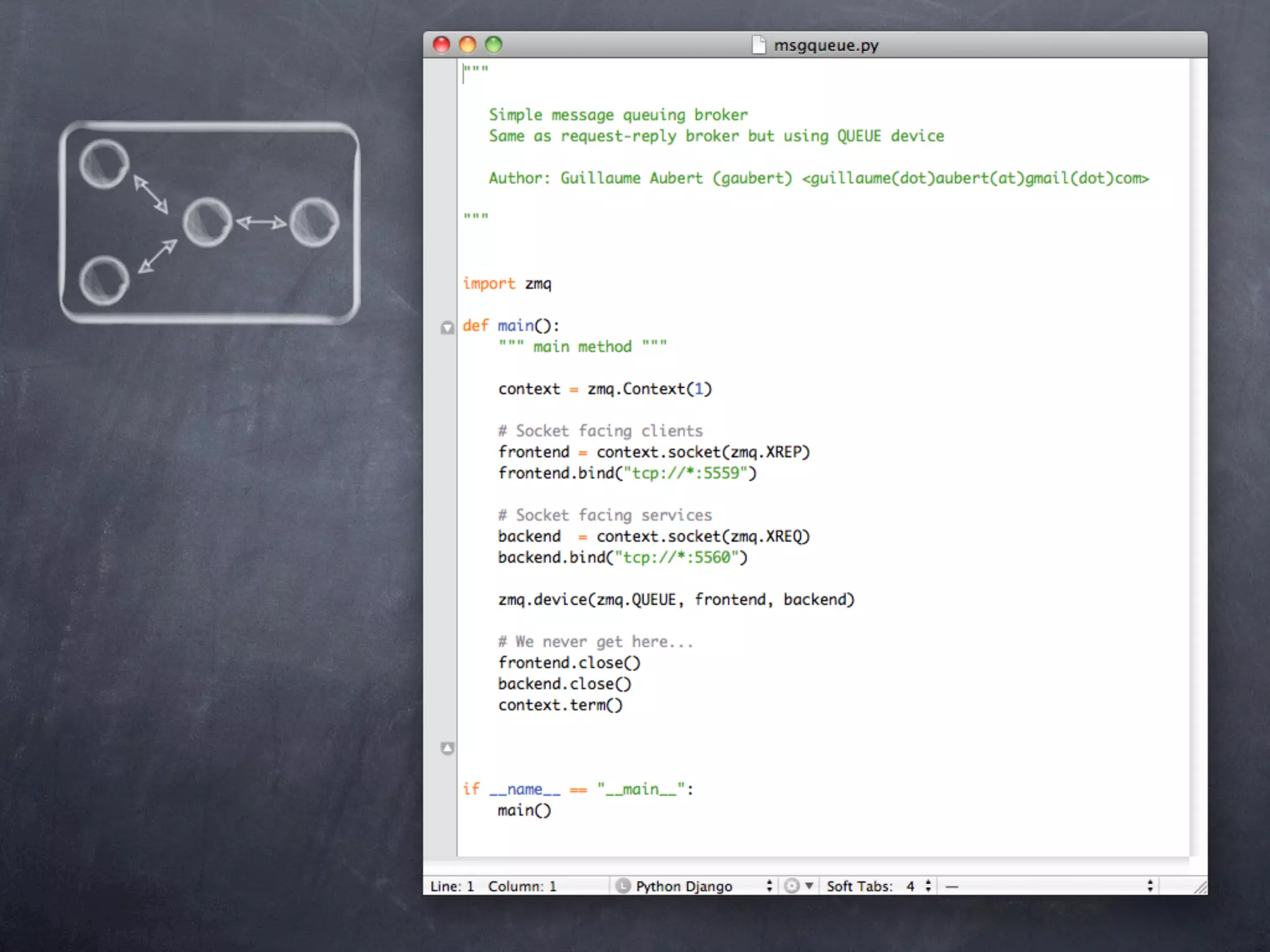Screen dimensions: 1270x952
Task: Open the symbol list dropdown in status bar
Action: tap(1048, 886)
